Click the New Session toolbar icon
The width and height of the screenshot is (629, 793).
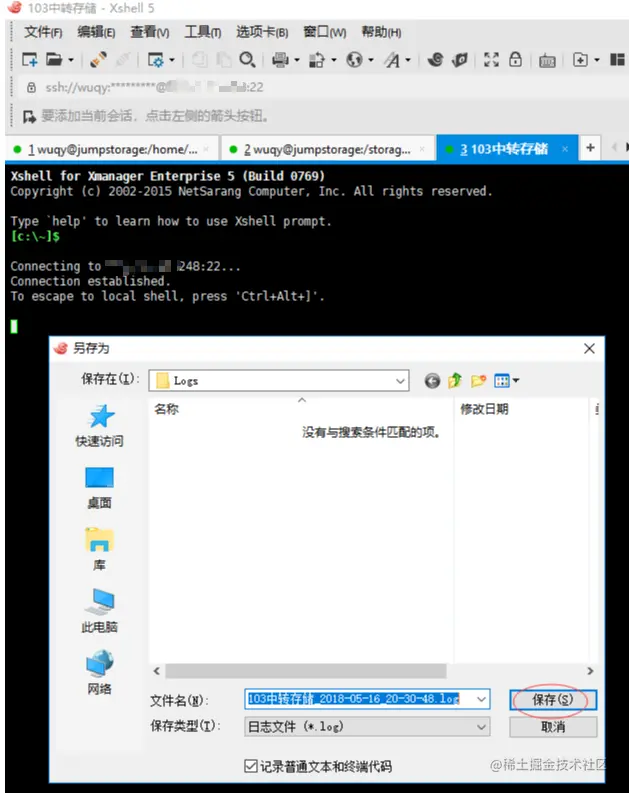30,60
